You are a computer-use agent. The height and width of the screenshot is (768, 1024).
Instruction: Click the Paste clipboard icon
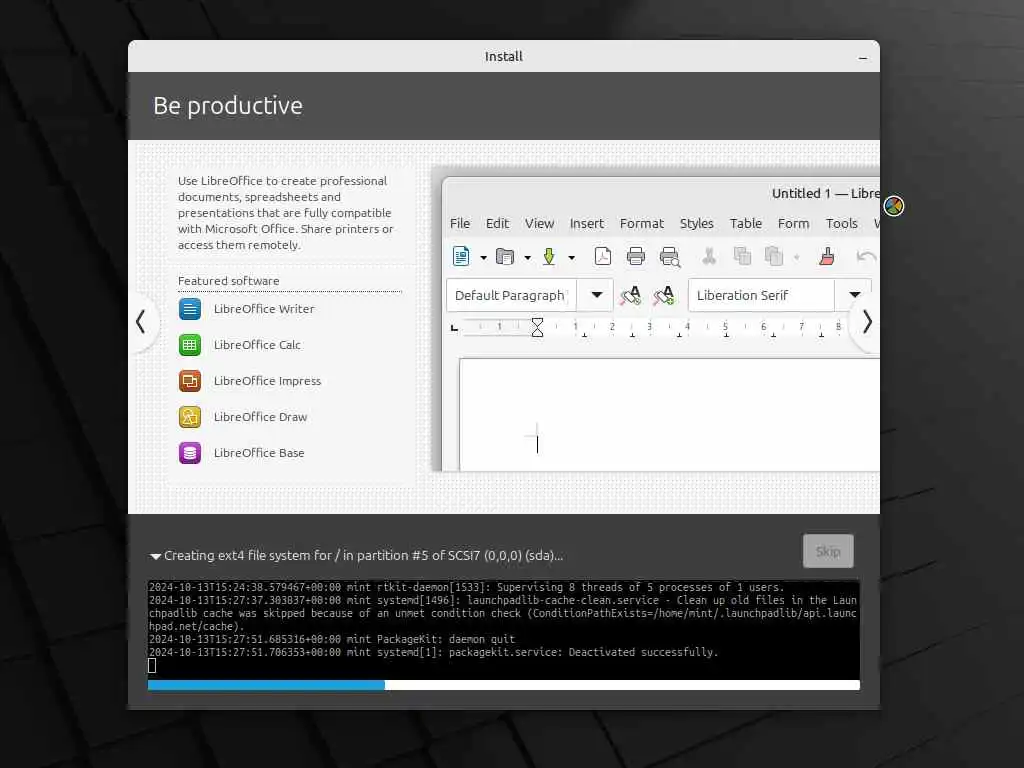[774, 257]
